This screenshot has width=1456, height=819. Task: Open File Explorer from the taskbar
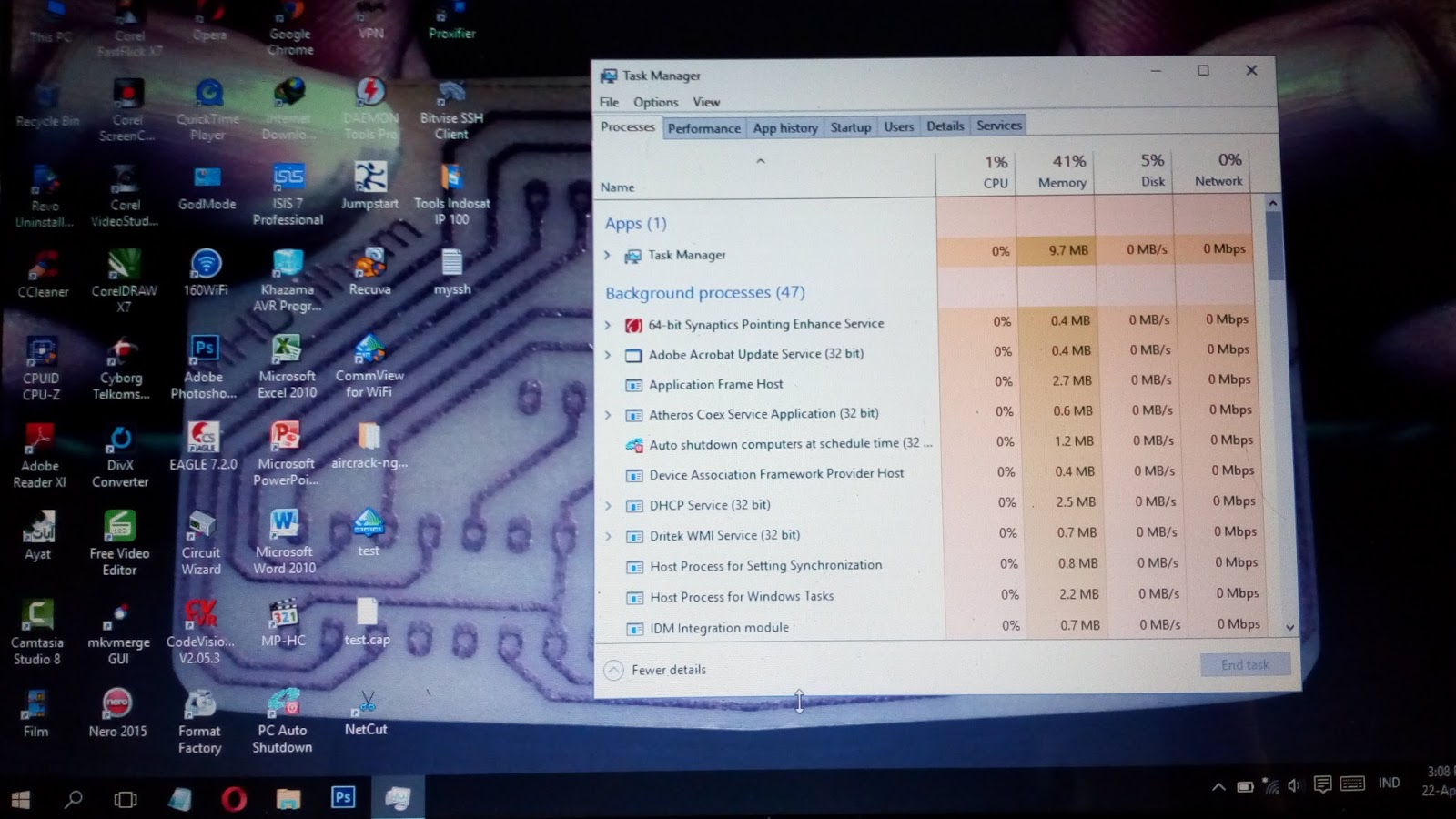pos(288,799)
